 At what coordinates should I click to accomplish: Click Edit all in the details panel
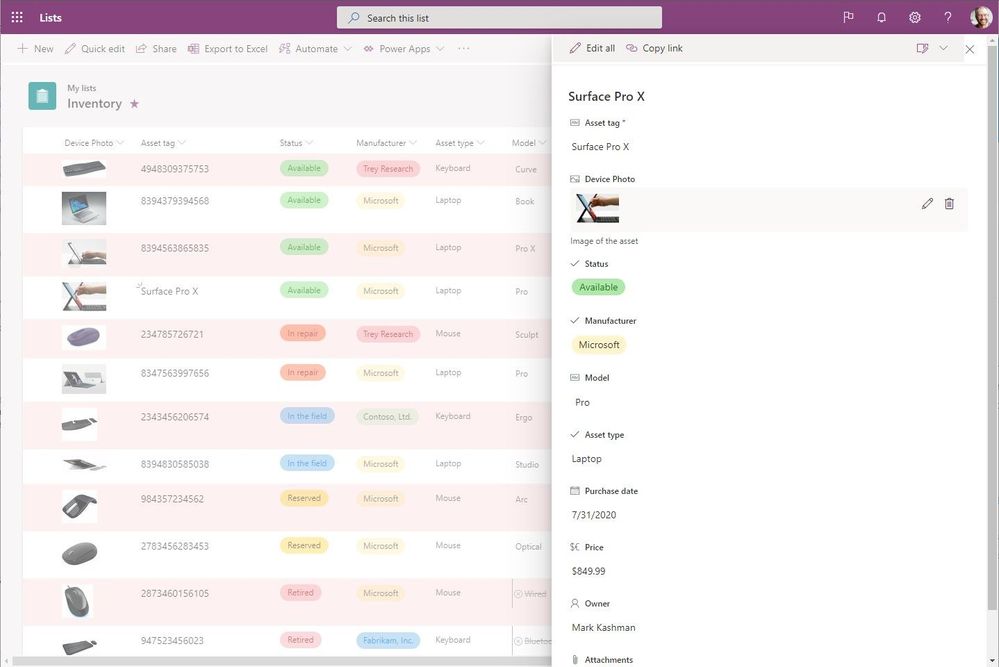[593, 48]
